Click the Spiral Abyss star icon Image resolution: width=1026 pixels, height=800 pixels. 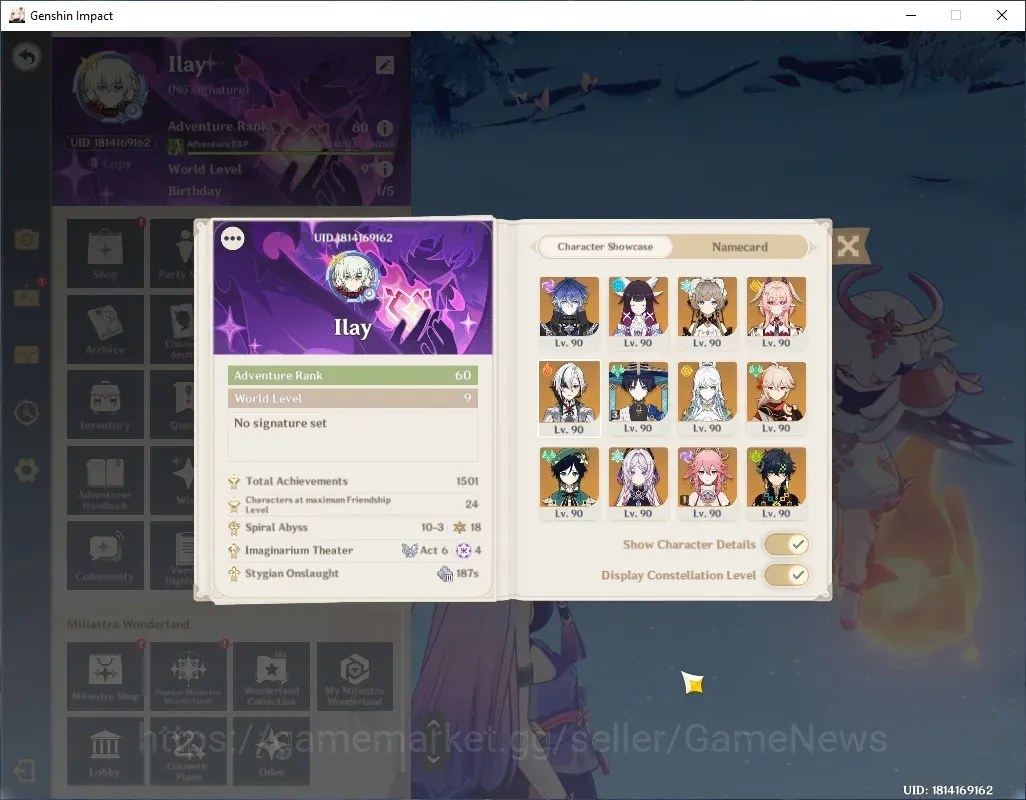click(x=459, y=527)
